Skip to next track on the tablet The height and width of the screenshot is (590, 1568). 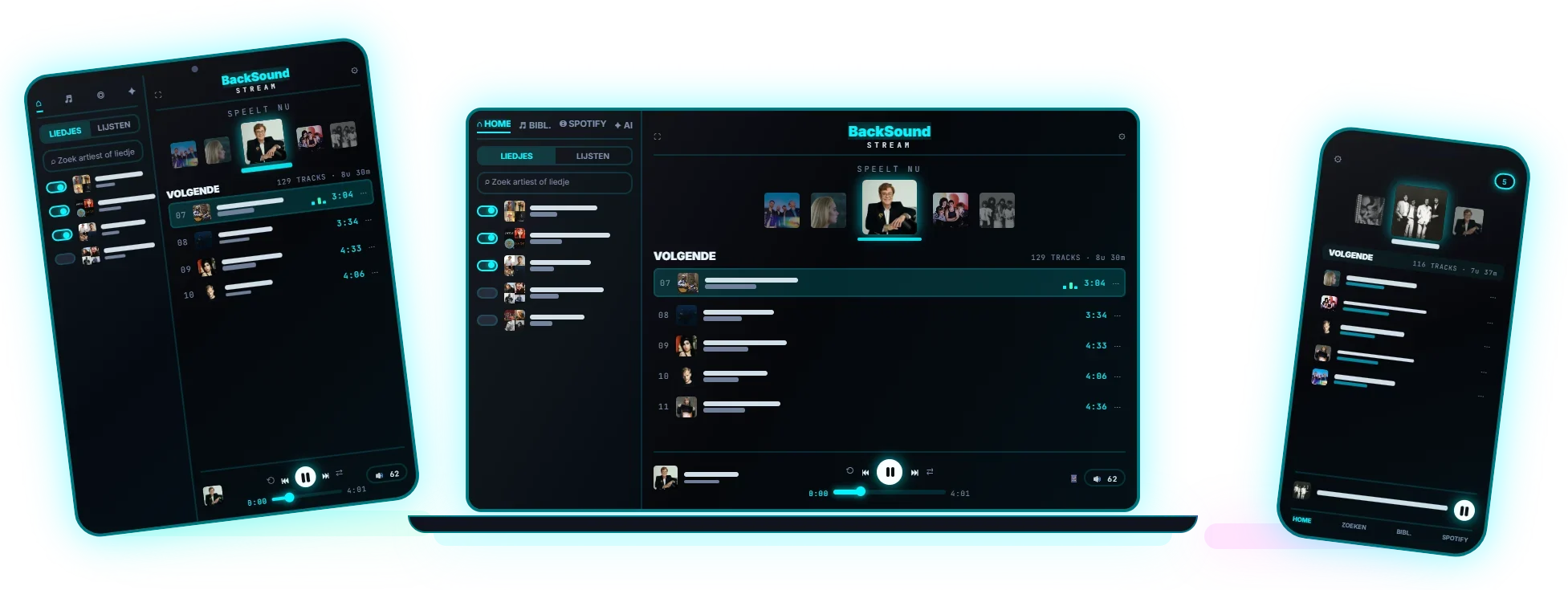coord(326,476)
